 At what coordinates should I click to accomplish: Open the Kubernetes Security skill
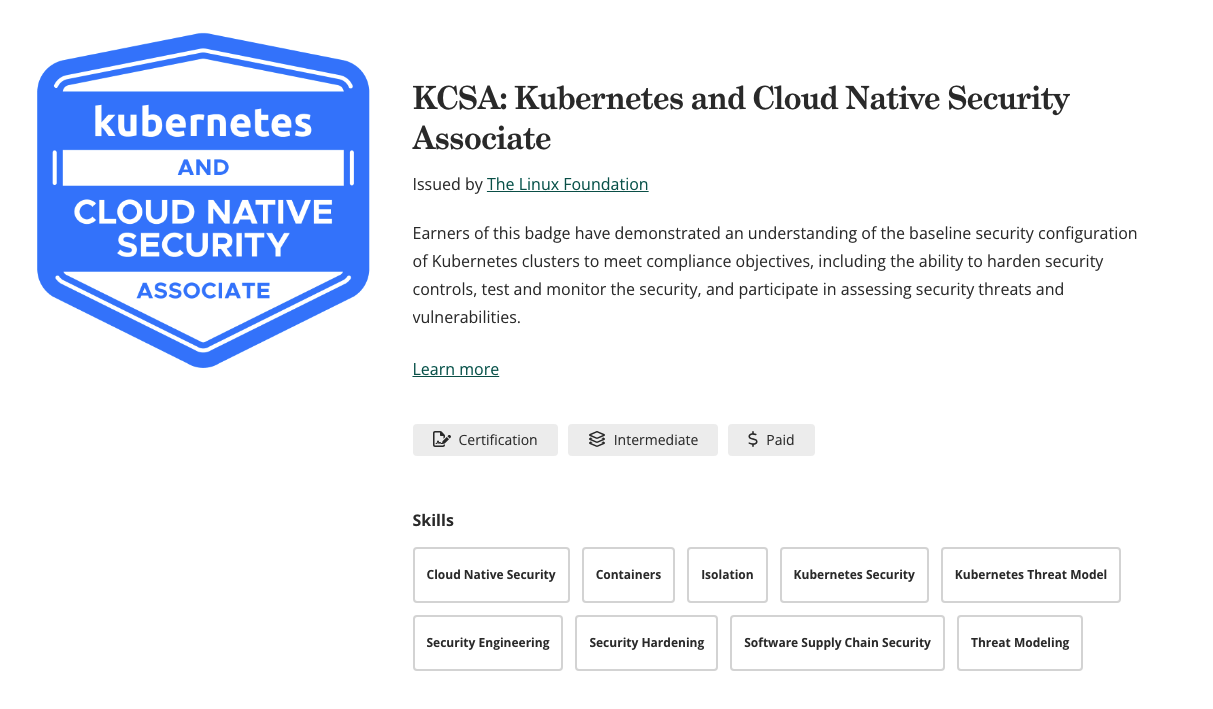point(854,575)
